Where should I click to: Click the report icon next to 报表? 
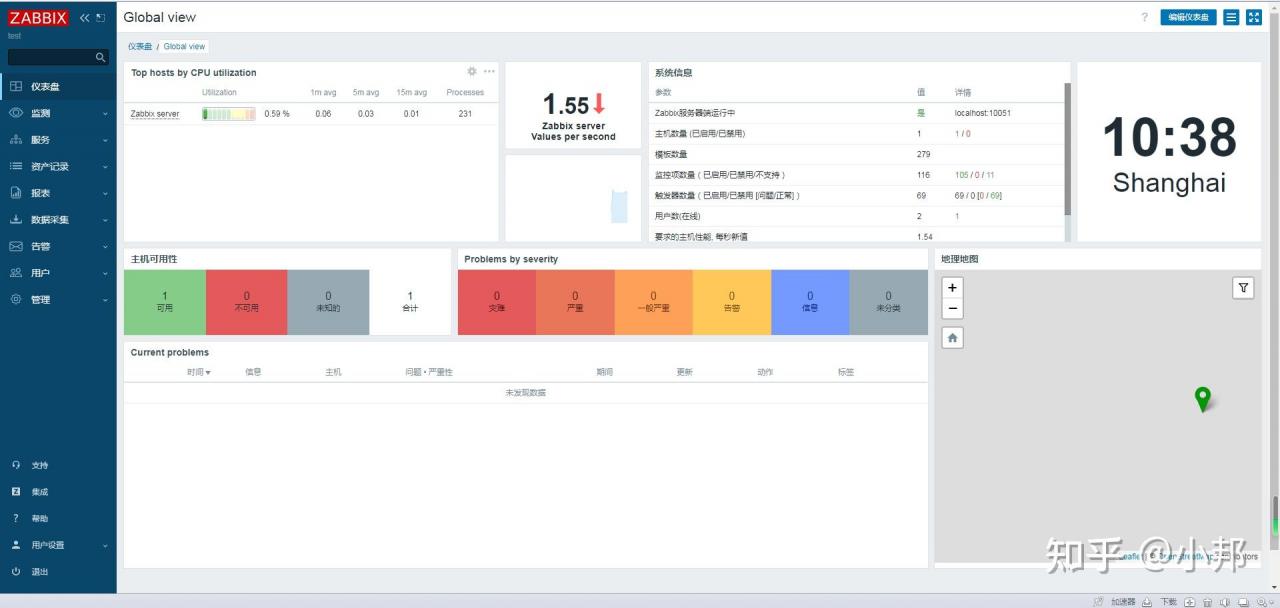[16, 193]
